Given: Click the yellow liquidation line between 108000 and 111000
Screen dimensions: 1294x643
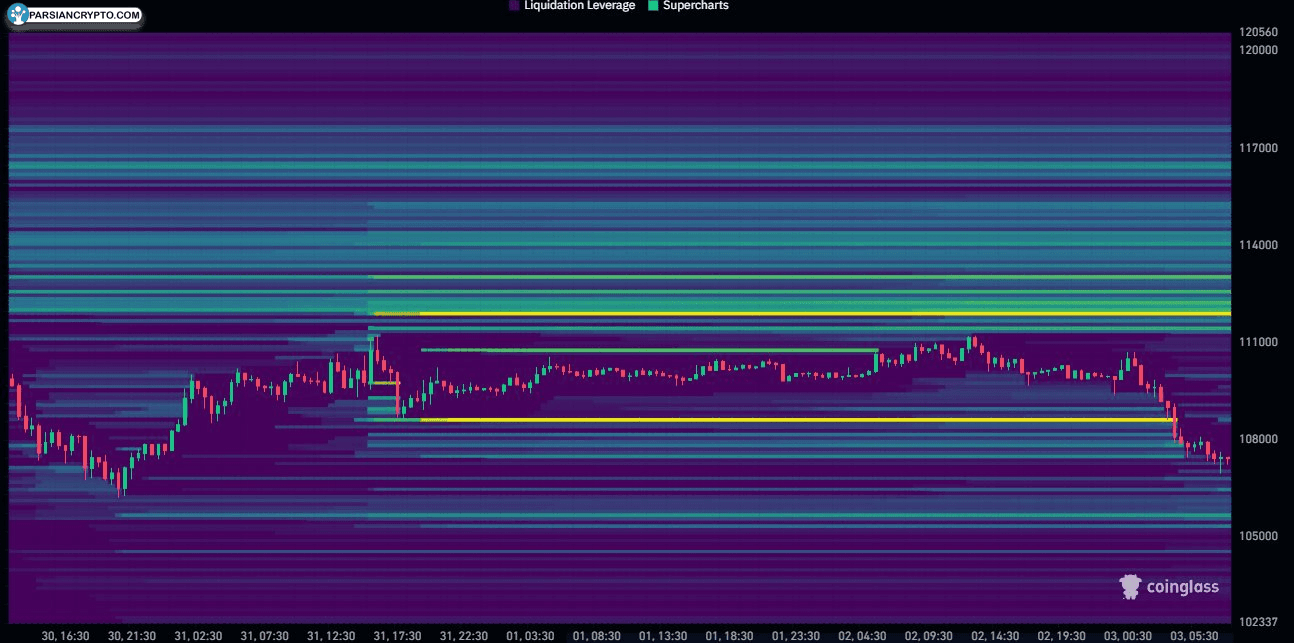Looking at the screenshot, I should point(800,420).
